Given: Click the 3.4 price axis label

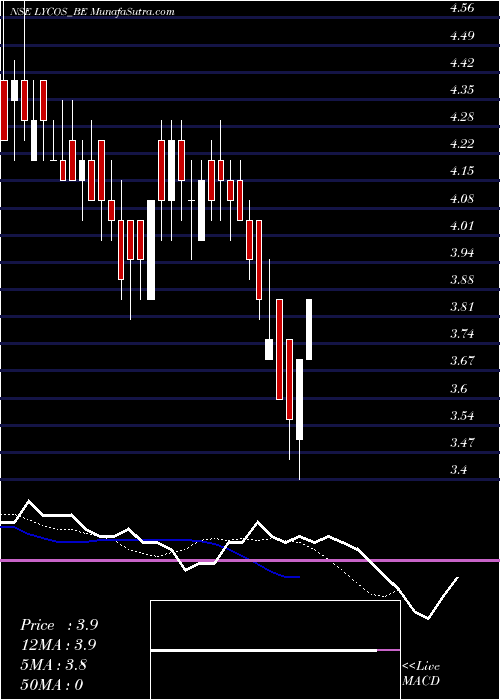Looking at the screenshot, I should tap(460, 470).
